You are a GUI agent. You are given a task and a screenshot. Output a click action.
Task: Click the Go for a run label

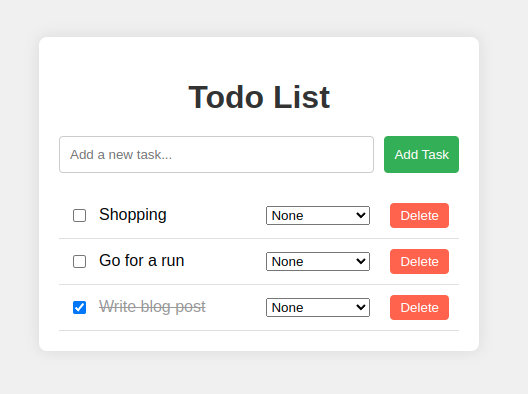tap(142, 261)
